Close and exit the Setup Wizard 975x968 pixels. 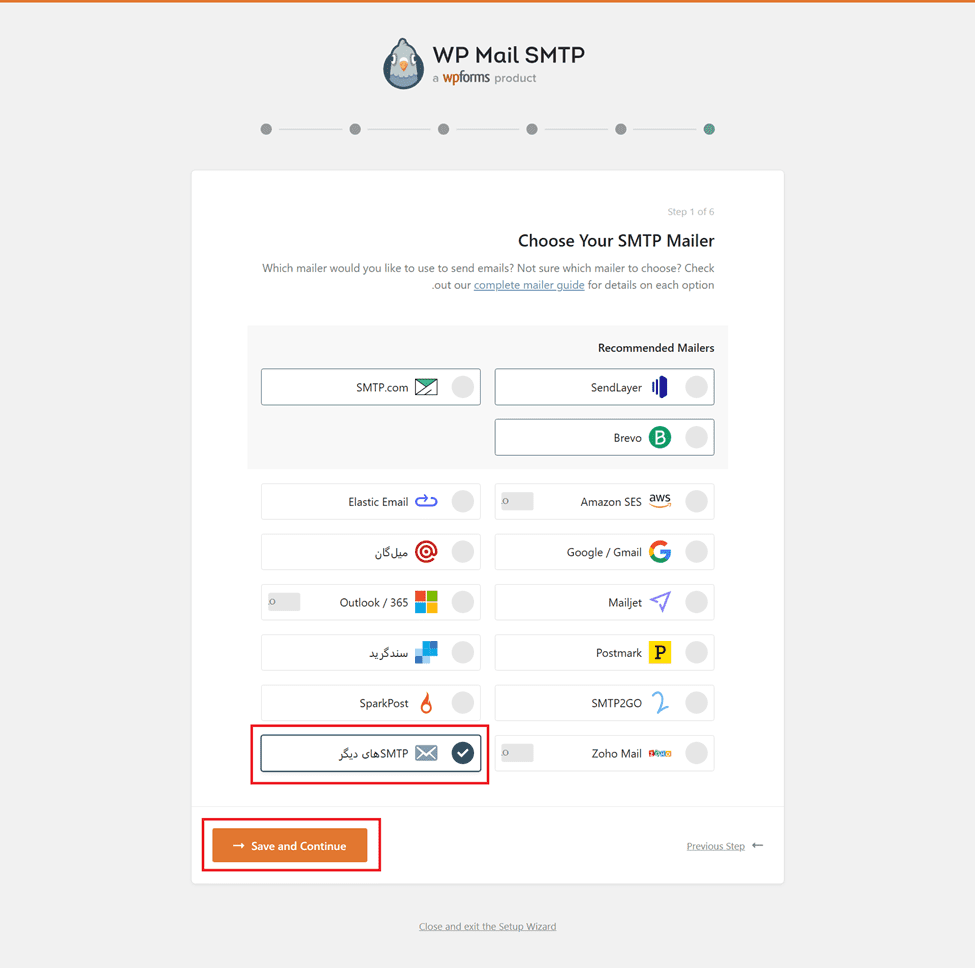[487, 926]
